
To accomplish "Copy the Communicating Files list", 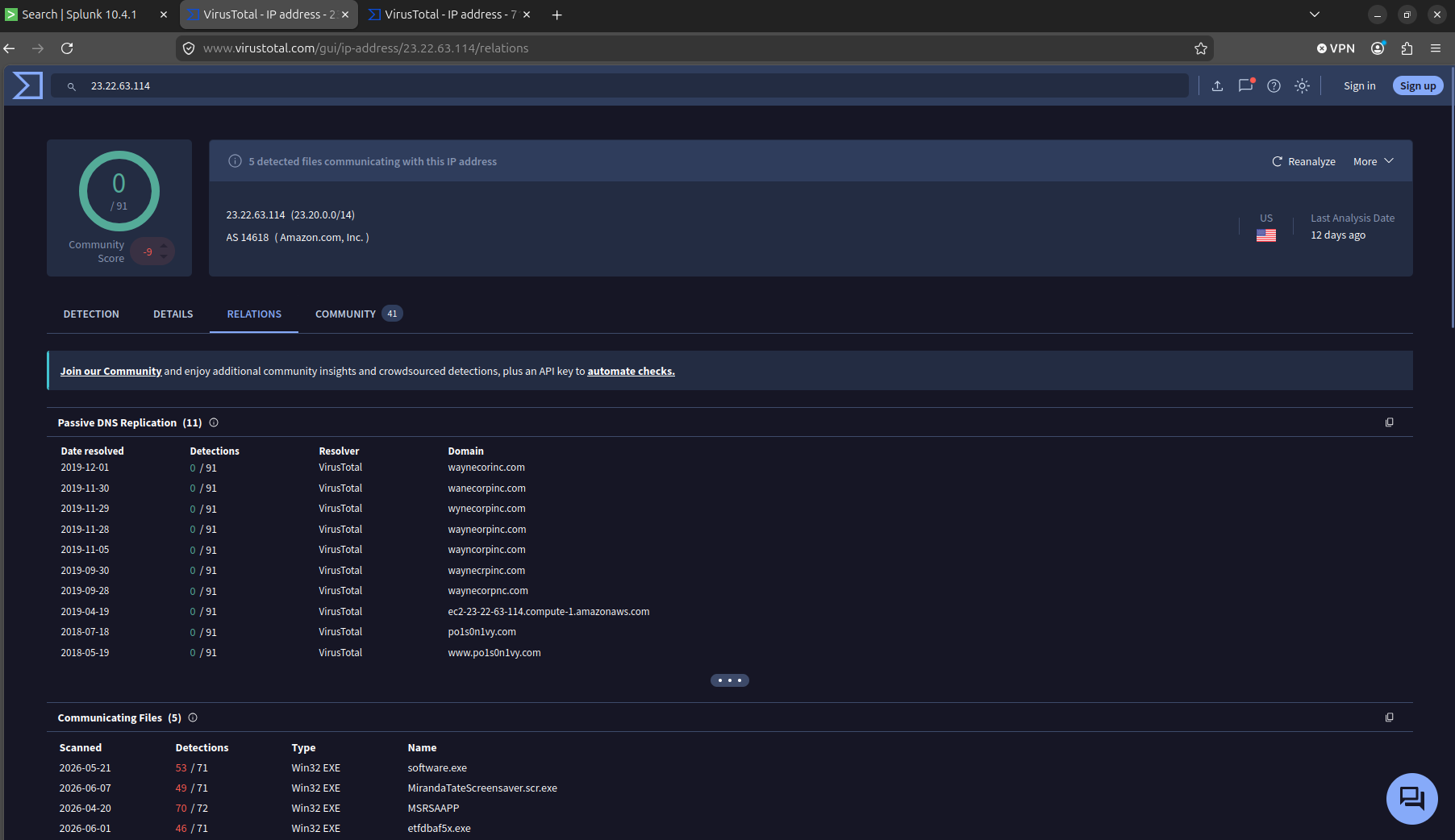I will click(1389, 717).
